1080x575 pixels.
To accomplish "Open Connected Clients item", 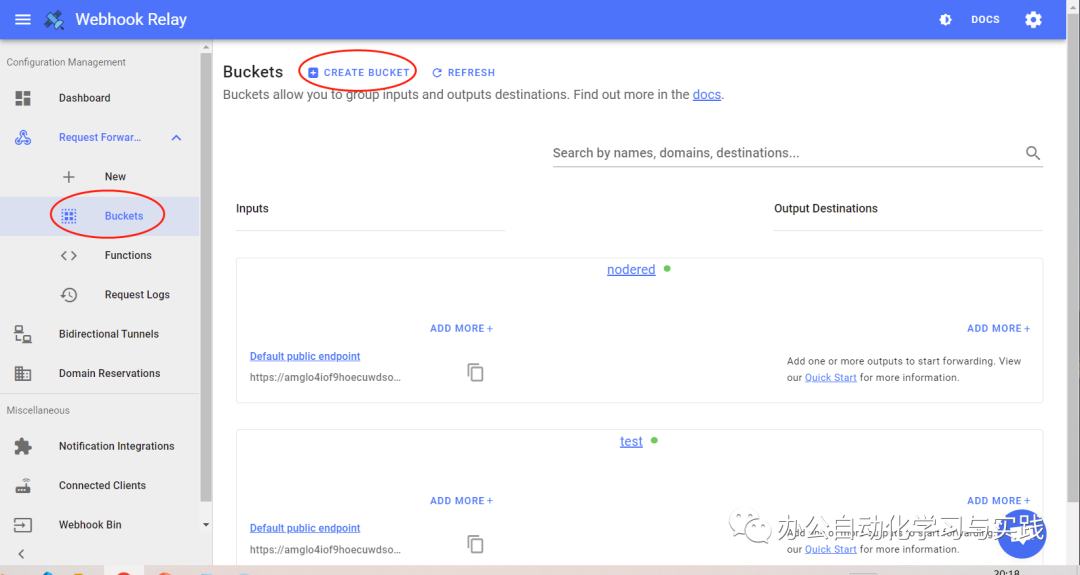I will click(x=102, y=485).
